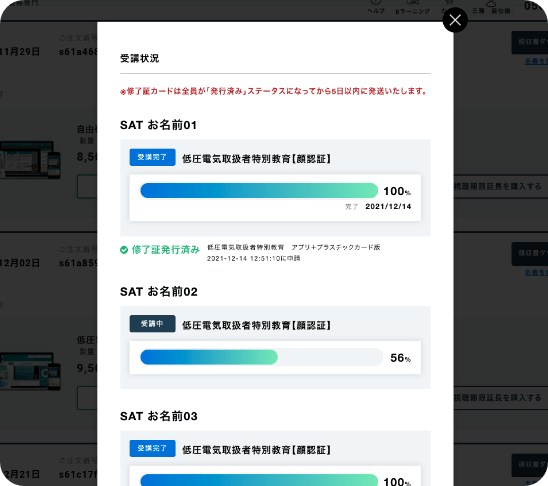Viewport: 548px width, 486px height.
Task: Close the 受講状況 modal with X button
Action: (455, 20)
